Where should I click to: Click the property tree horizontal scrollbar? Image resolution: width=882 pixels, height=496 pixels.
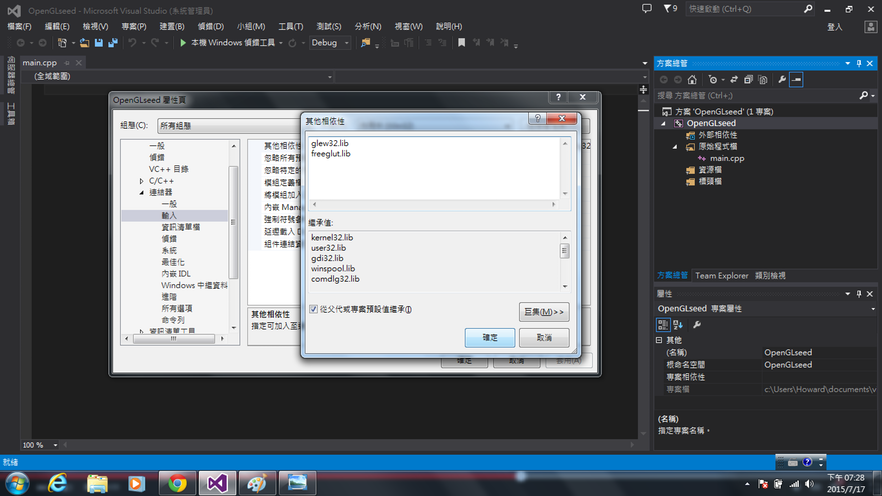pos(174,339)
